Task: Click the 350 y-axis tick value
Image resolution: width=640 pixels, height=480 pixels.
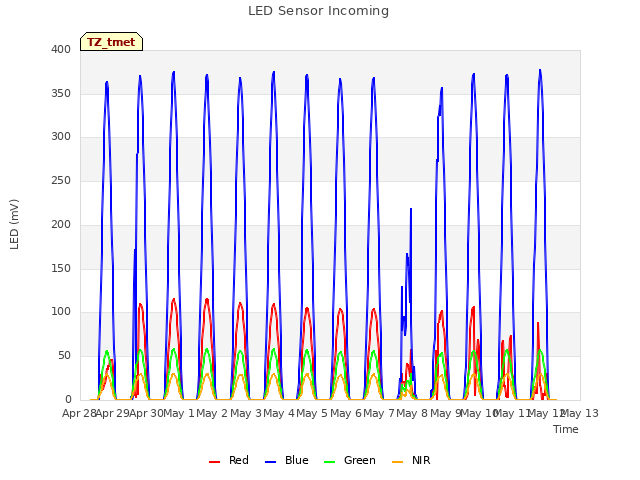Action: pyautogui.click(x=61, y=93)
